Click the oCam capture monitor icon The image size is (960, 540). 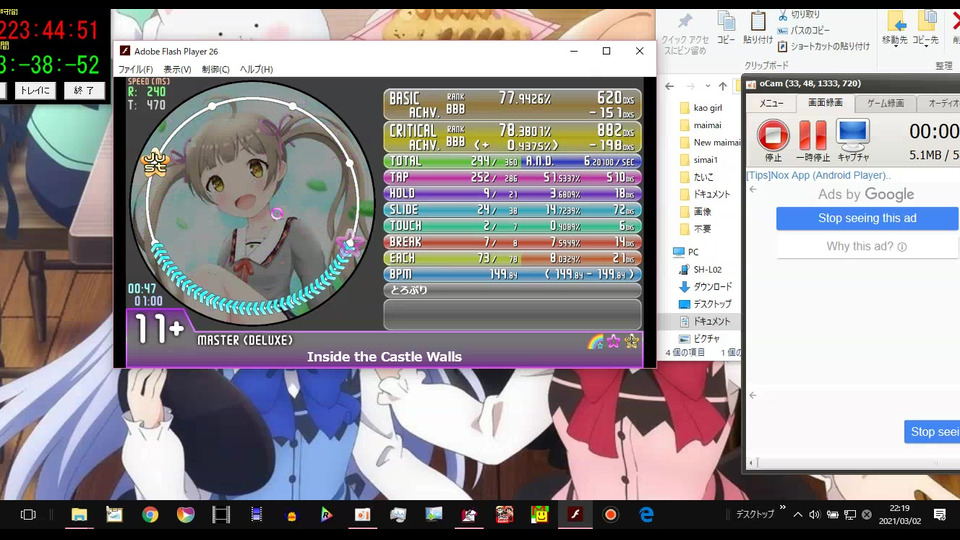pyautogui.click(x=853, y=135)
